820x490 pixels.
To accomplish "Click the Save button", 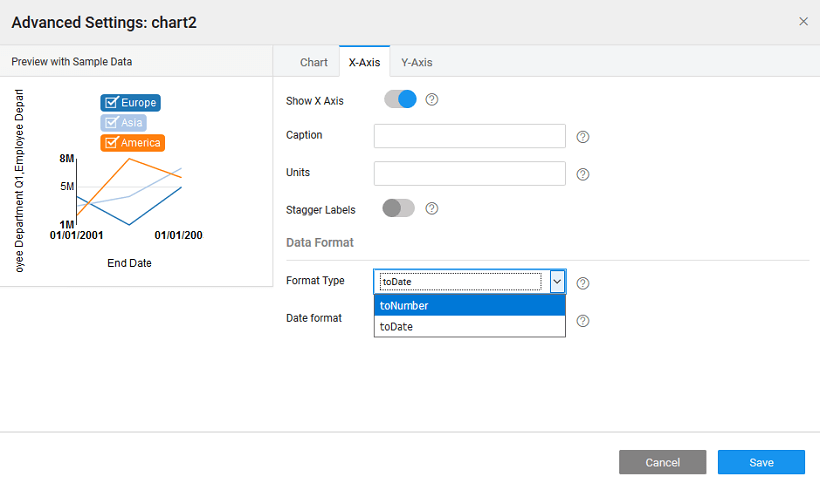I will [761, 462].
